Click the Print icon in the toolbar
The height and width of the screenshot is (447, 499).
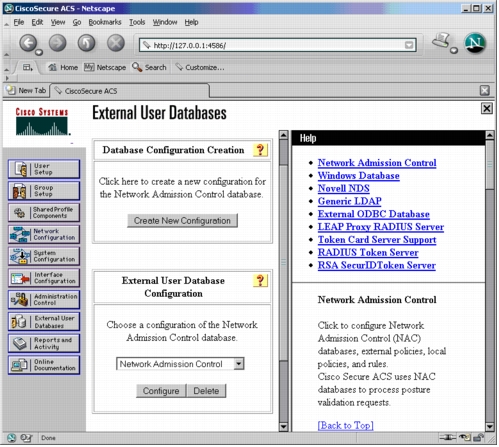[x=441, y=41]
